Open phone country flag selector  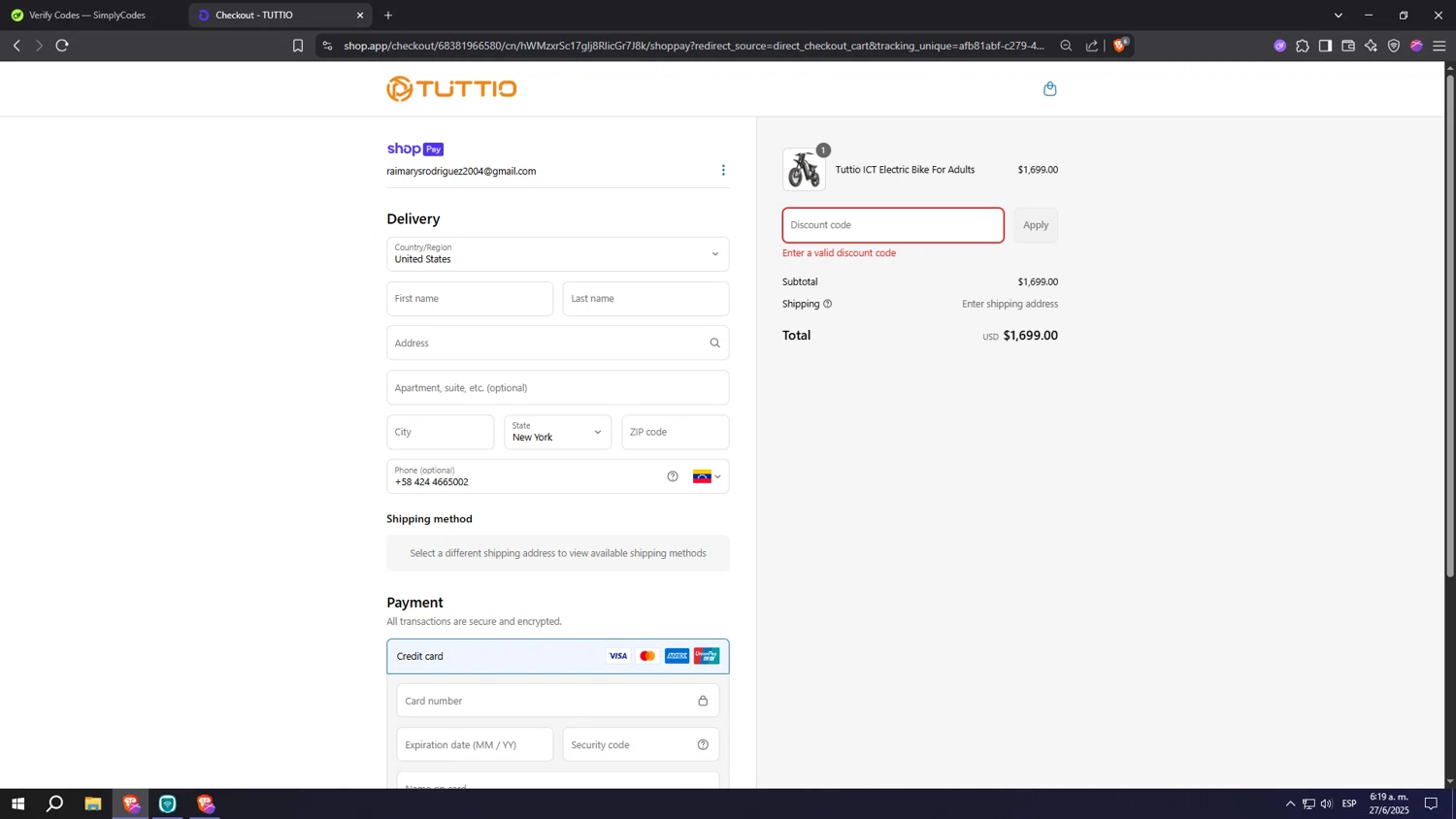click(x=707, y=476)
